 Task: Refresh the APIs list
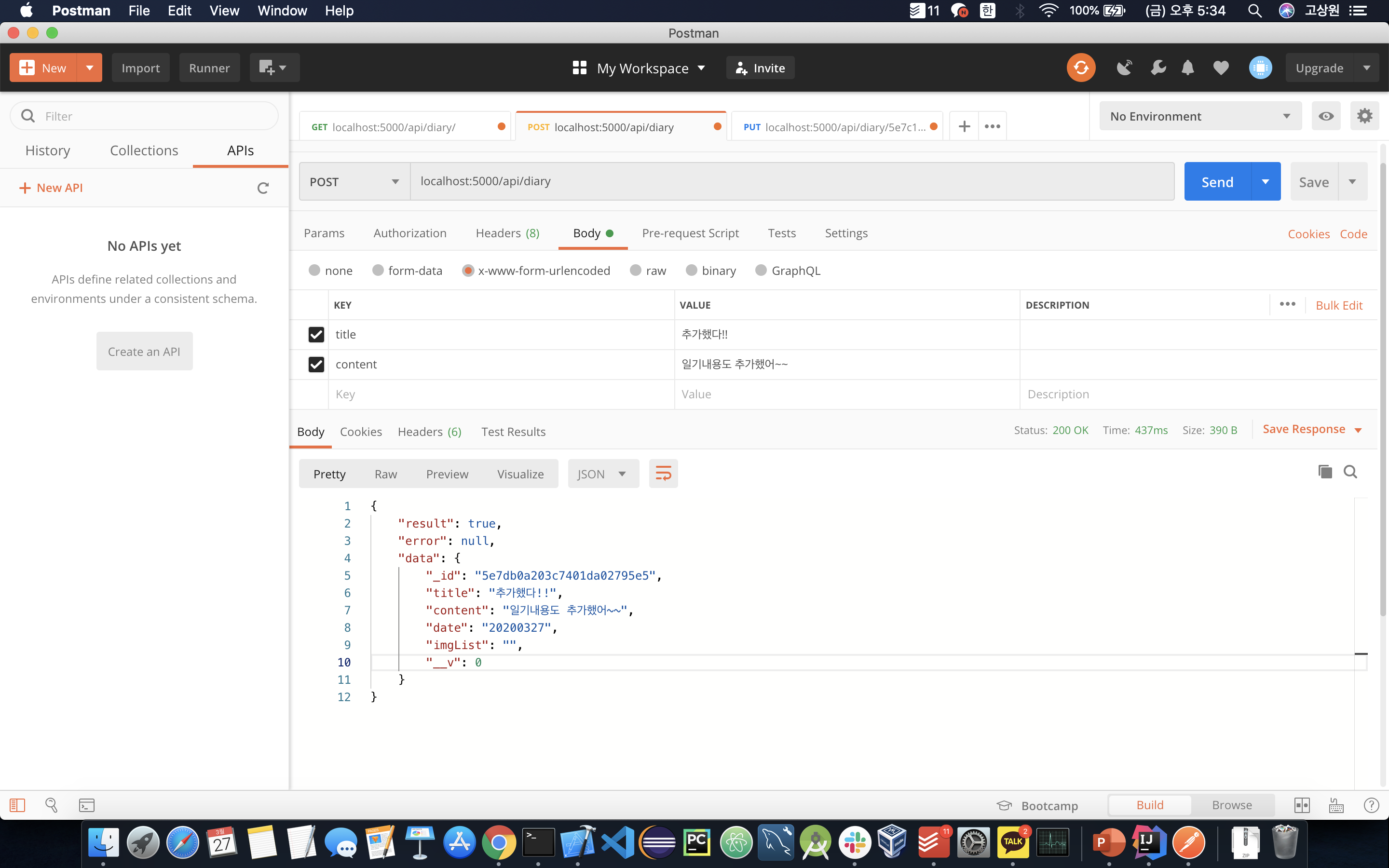[x=263, y=188]
